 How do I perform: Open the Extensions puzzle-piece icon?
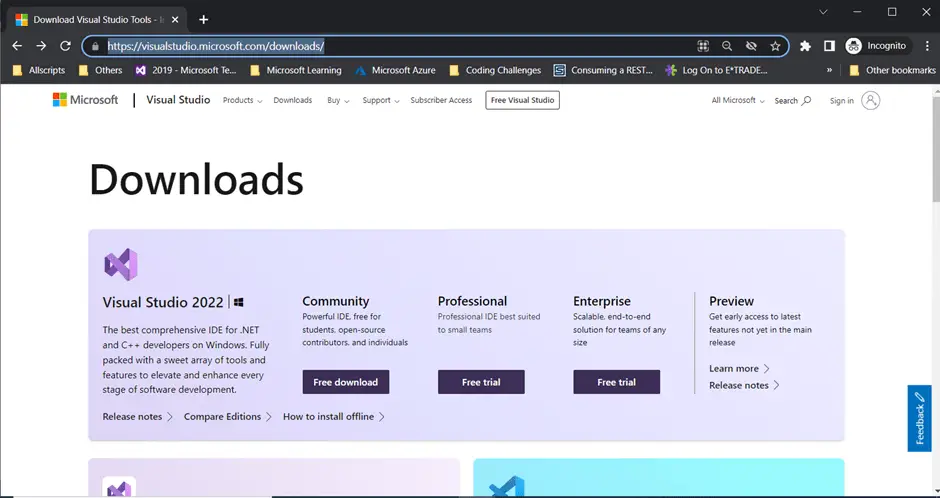[x=805, y=46]
